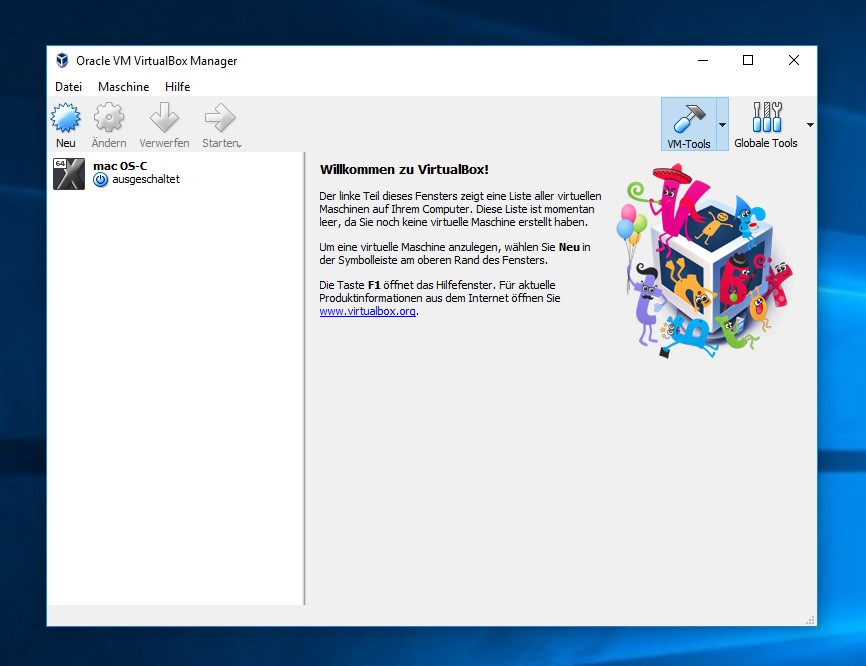Click the mac OS-C 64-bit OS icon
Image resolution: width=866 pixels, height=666 pixels.
point(69,174)
